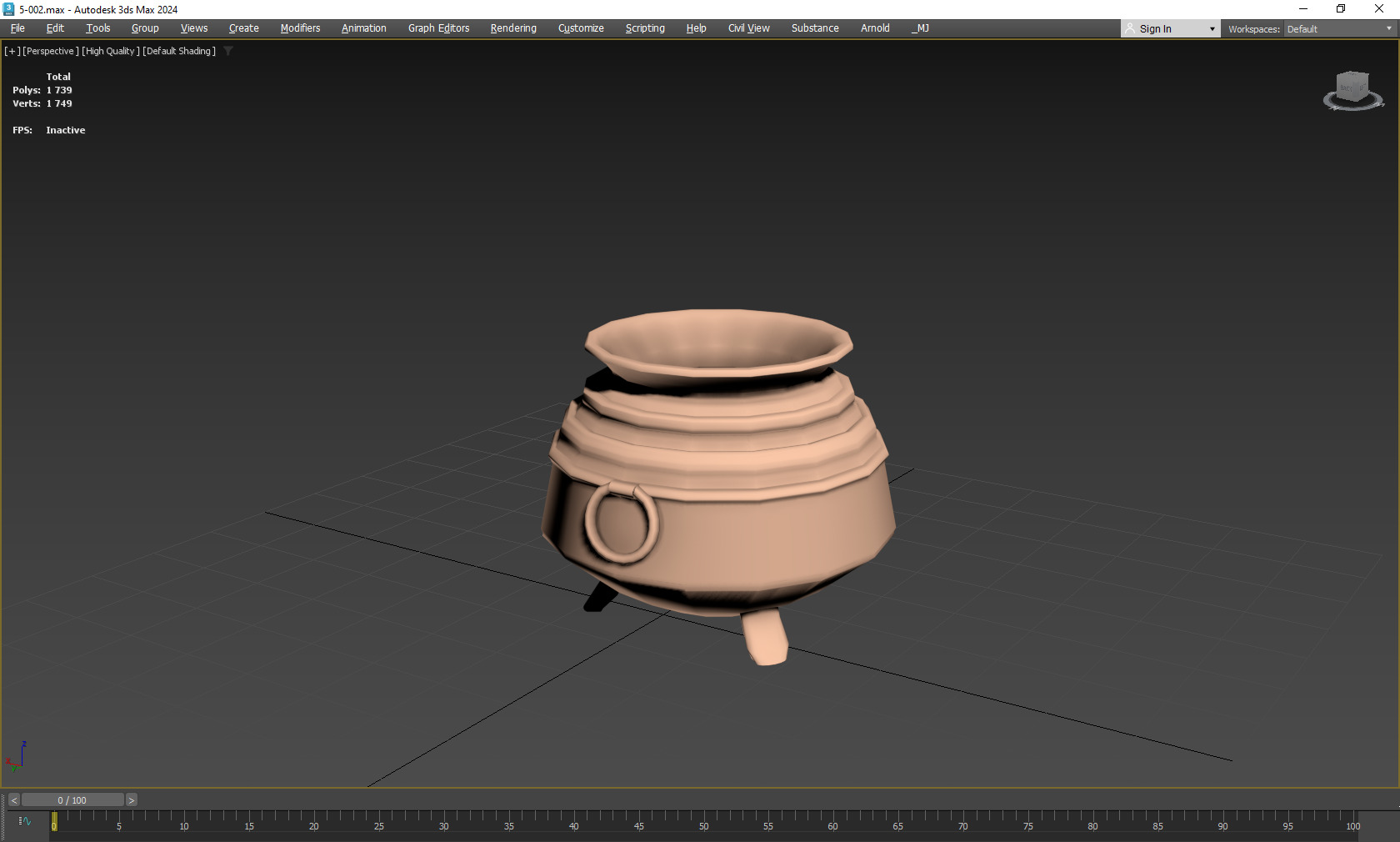Open the _MJ menu
Screen dimensions: 1400x842
coord(920,28)
